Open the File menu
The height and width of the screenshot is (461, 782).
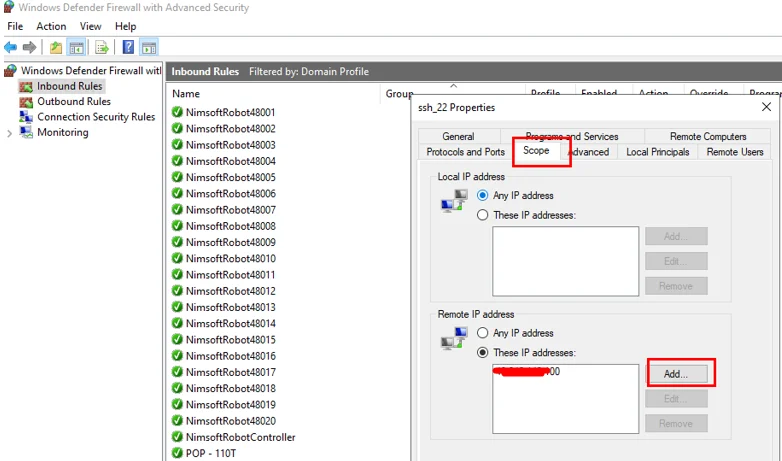(x=15, y=26)
